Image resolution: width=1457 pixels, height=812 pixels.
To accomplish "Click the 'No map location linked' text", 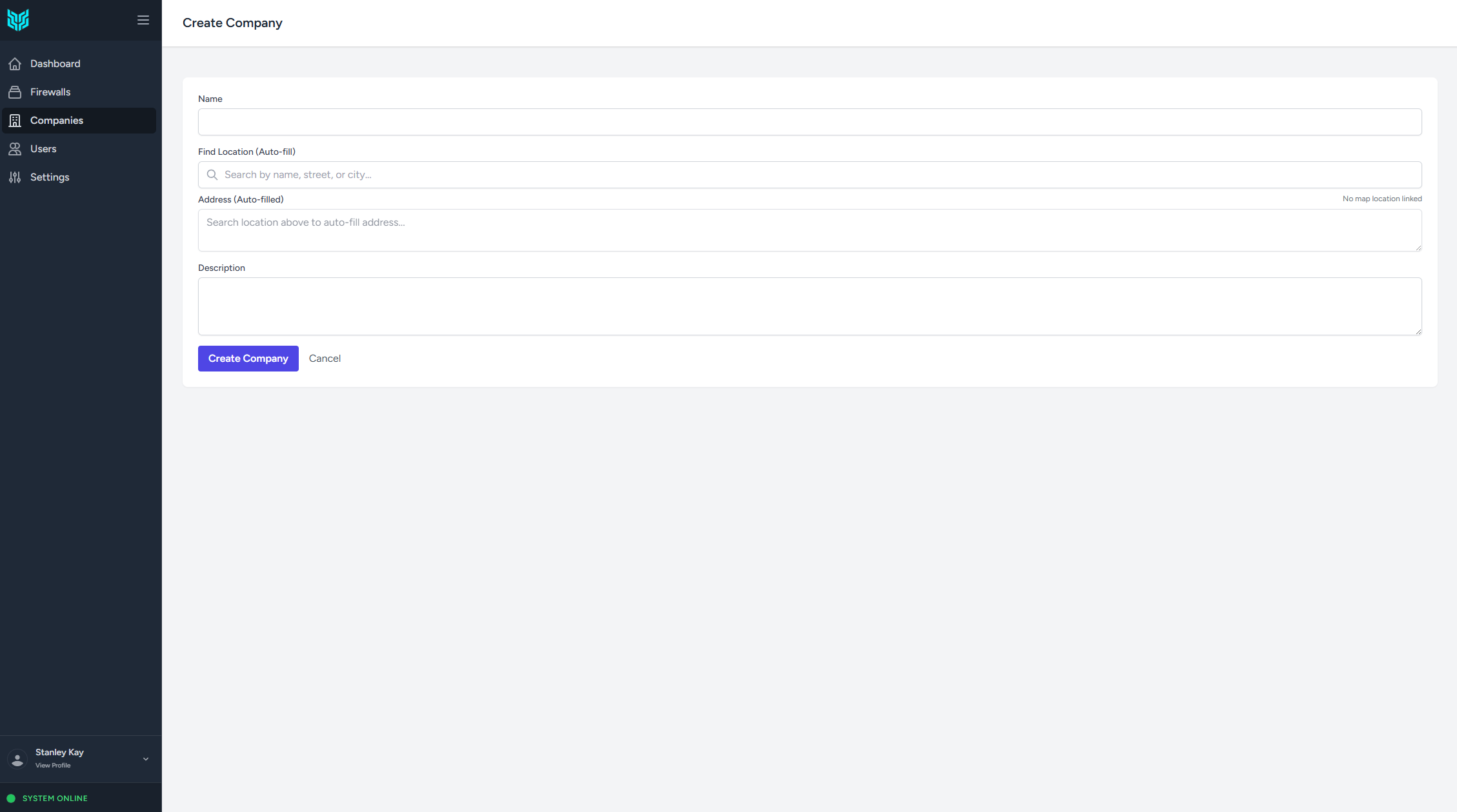I will [1382, 199].
